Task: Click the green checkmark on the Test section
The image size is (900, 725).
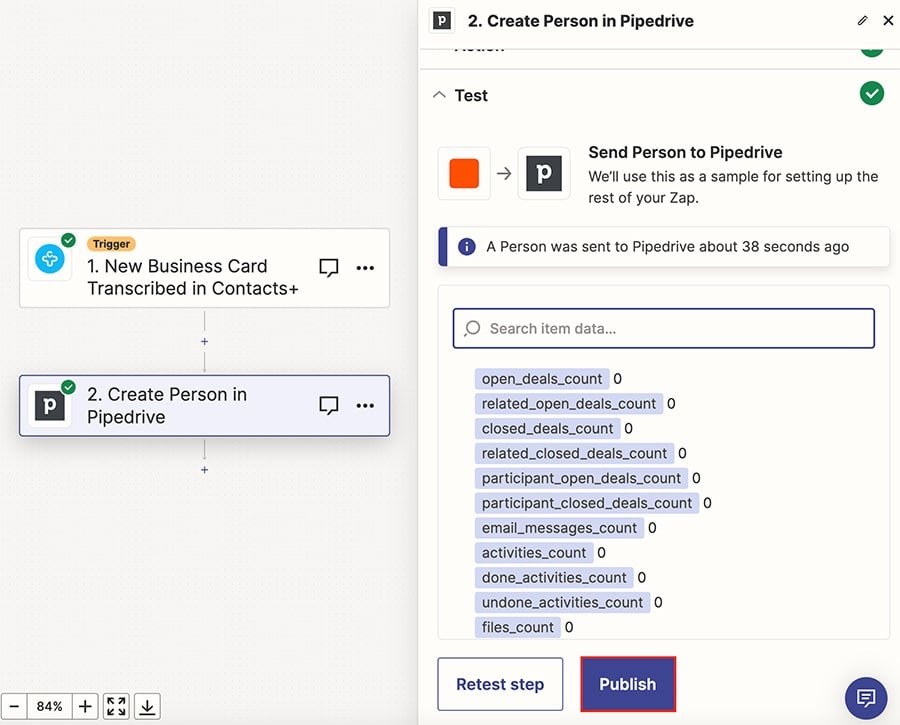Action: point(871,93)
